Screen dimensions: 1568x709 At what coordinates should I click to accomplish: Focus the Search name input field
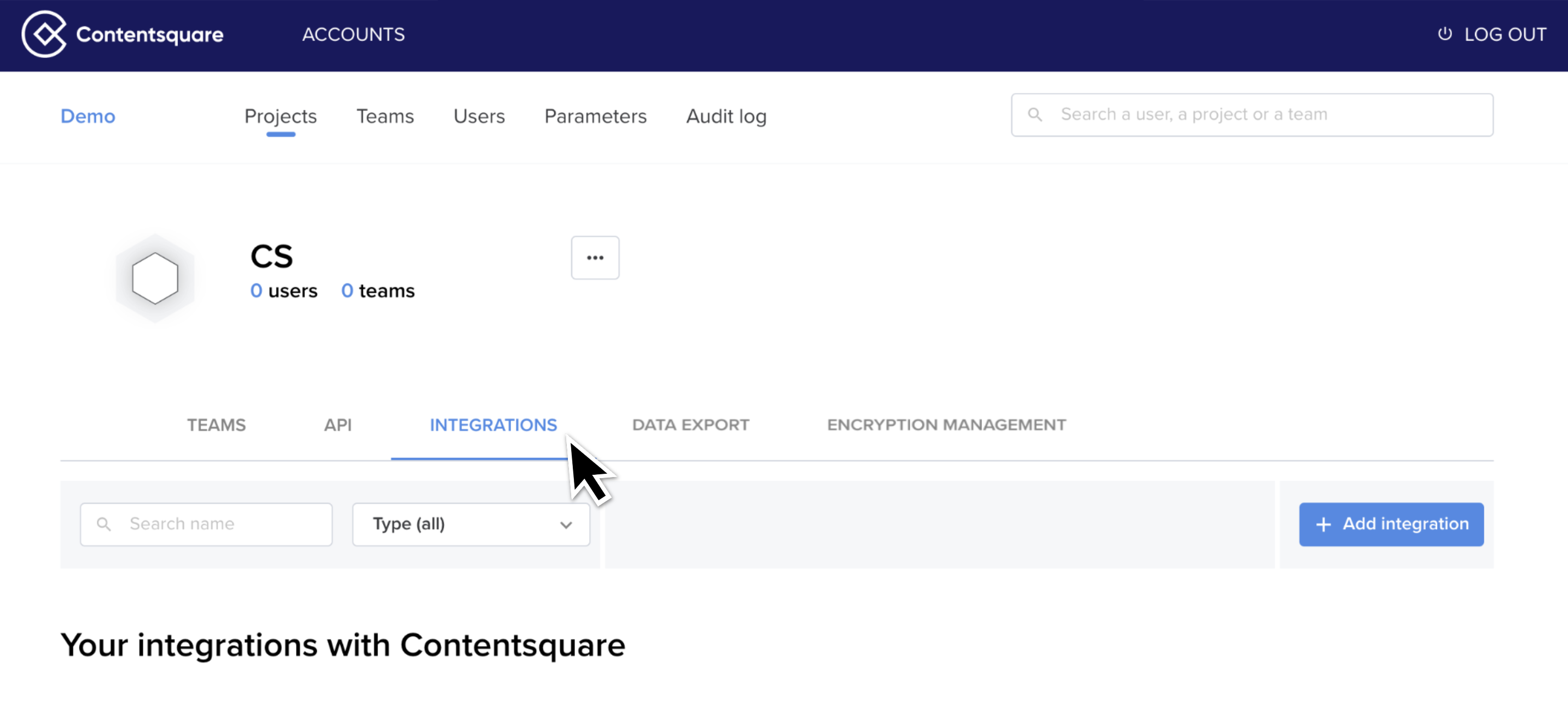[206, 524]
